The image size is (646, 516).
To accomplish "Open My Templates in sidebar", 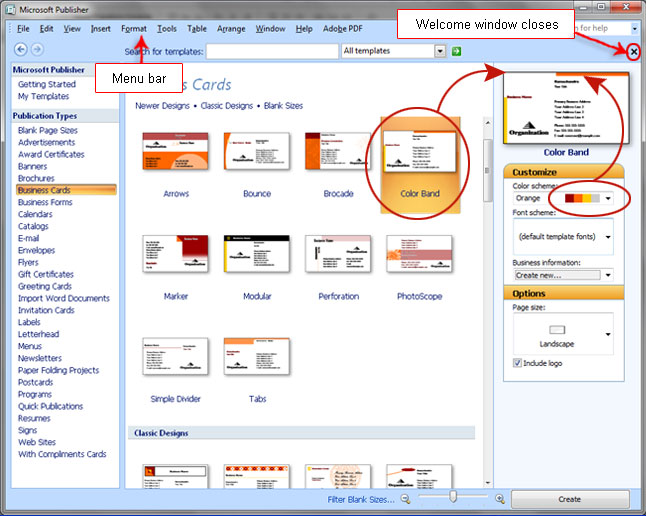I will click(43, 96).
